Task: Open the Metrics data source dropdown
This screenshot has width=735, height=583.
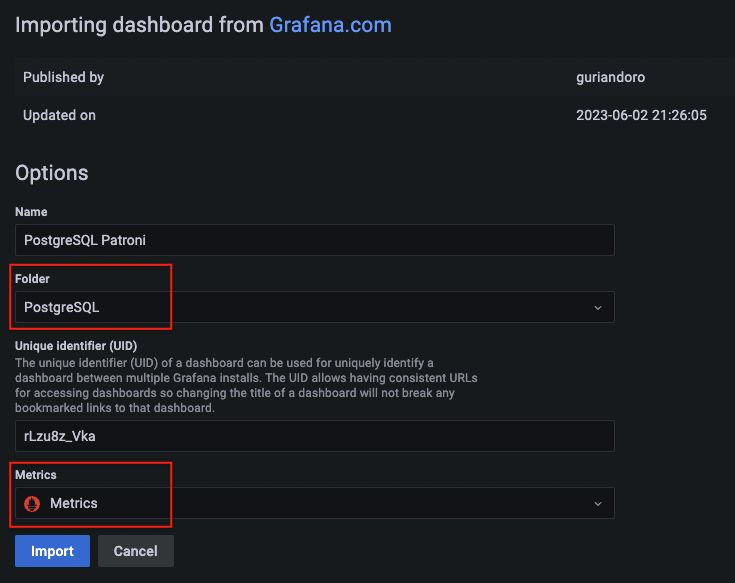Action: point(314,503)
